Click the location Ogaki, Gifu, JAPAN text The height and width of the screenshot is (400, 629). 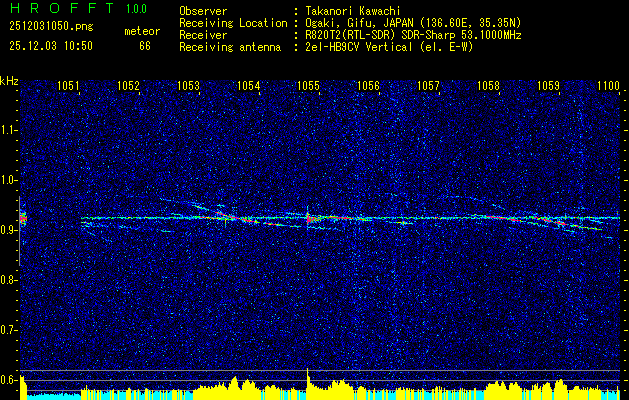413,23
